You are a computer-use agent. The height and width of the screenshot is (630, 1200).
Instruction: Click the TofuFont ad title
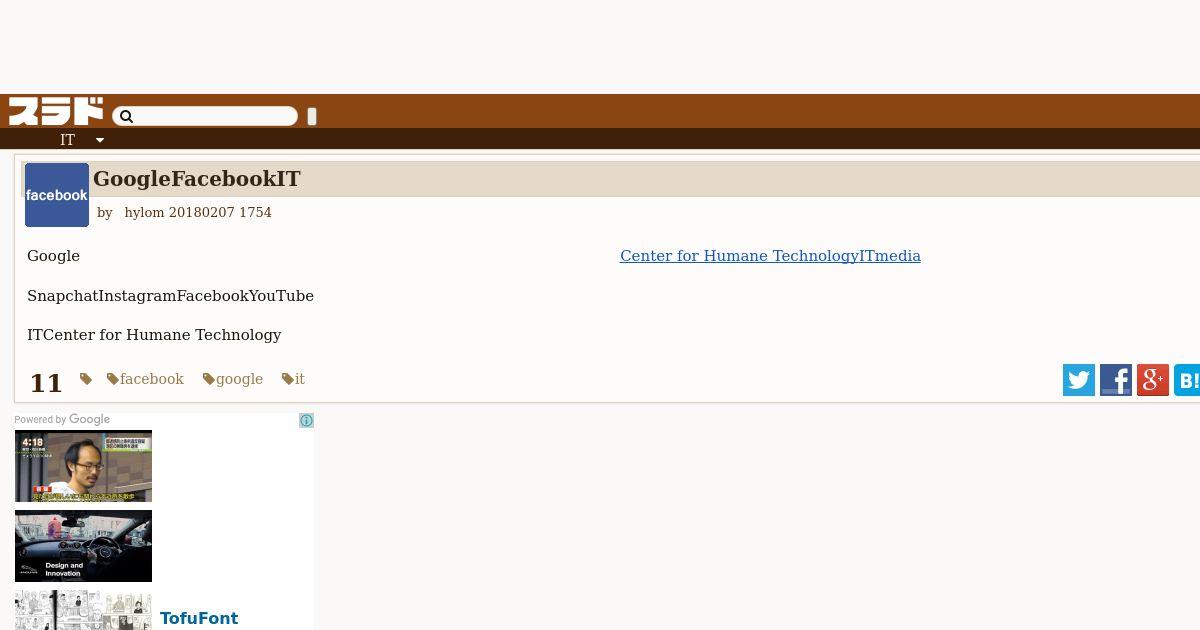(199, 618)
